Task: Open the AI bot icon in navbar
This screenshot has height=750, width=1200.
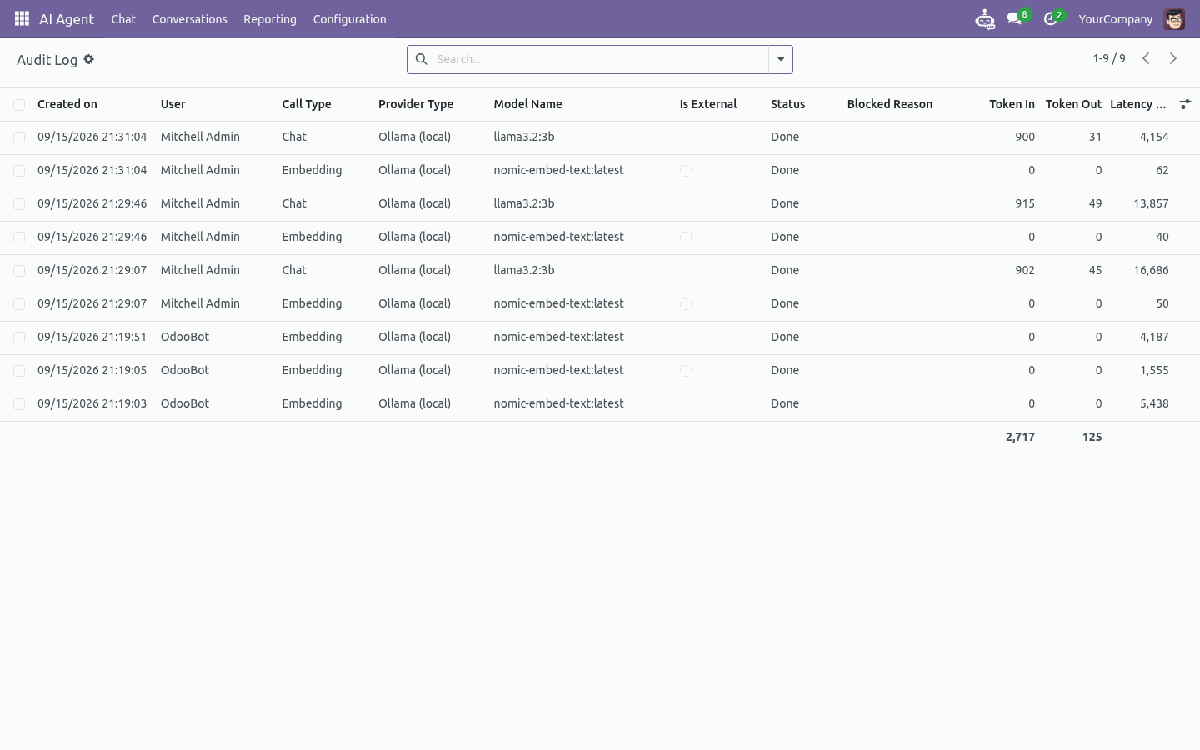Action: (985, 19)
